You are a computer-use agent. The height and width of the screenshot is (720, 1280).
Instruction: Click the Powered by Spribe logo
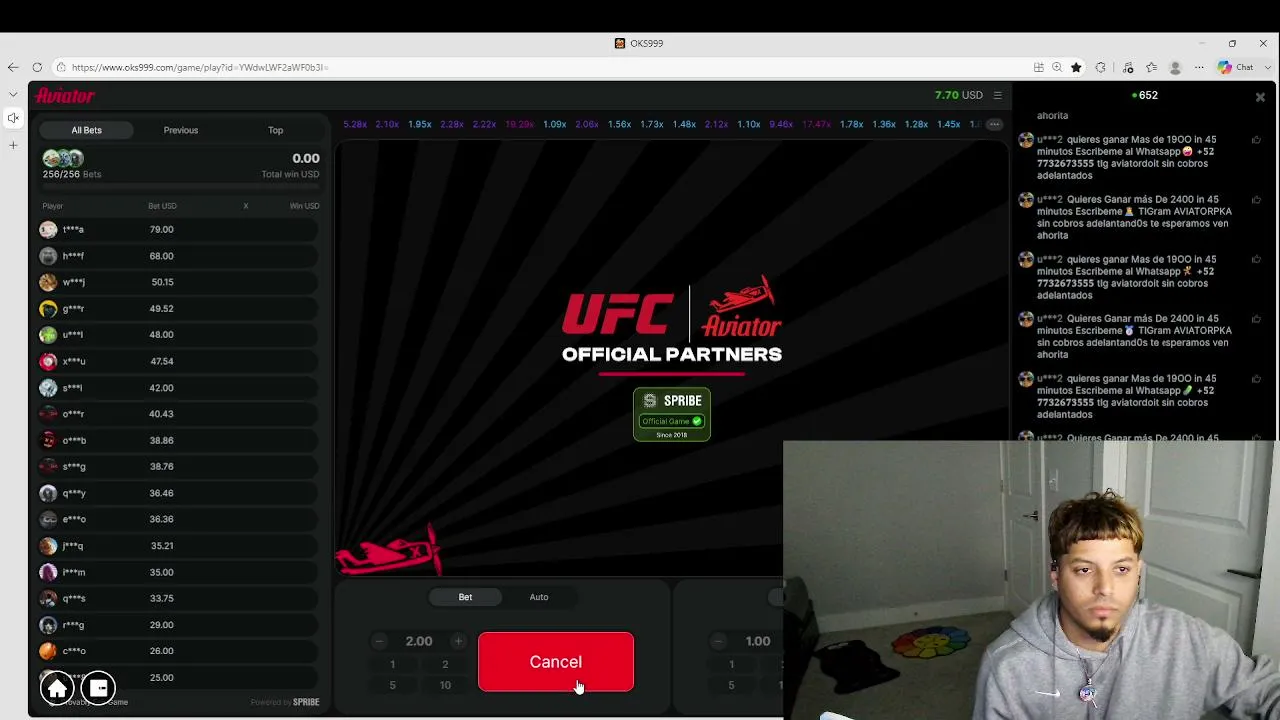[285, 702]
